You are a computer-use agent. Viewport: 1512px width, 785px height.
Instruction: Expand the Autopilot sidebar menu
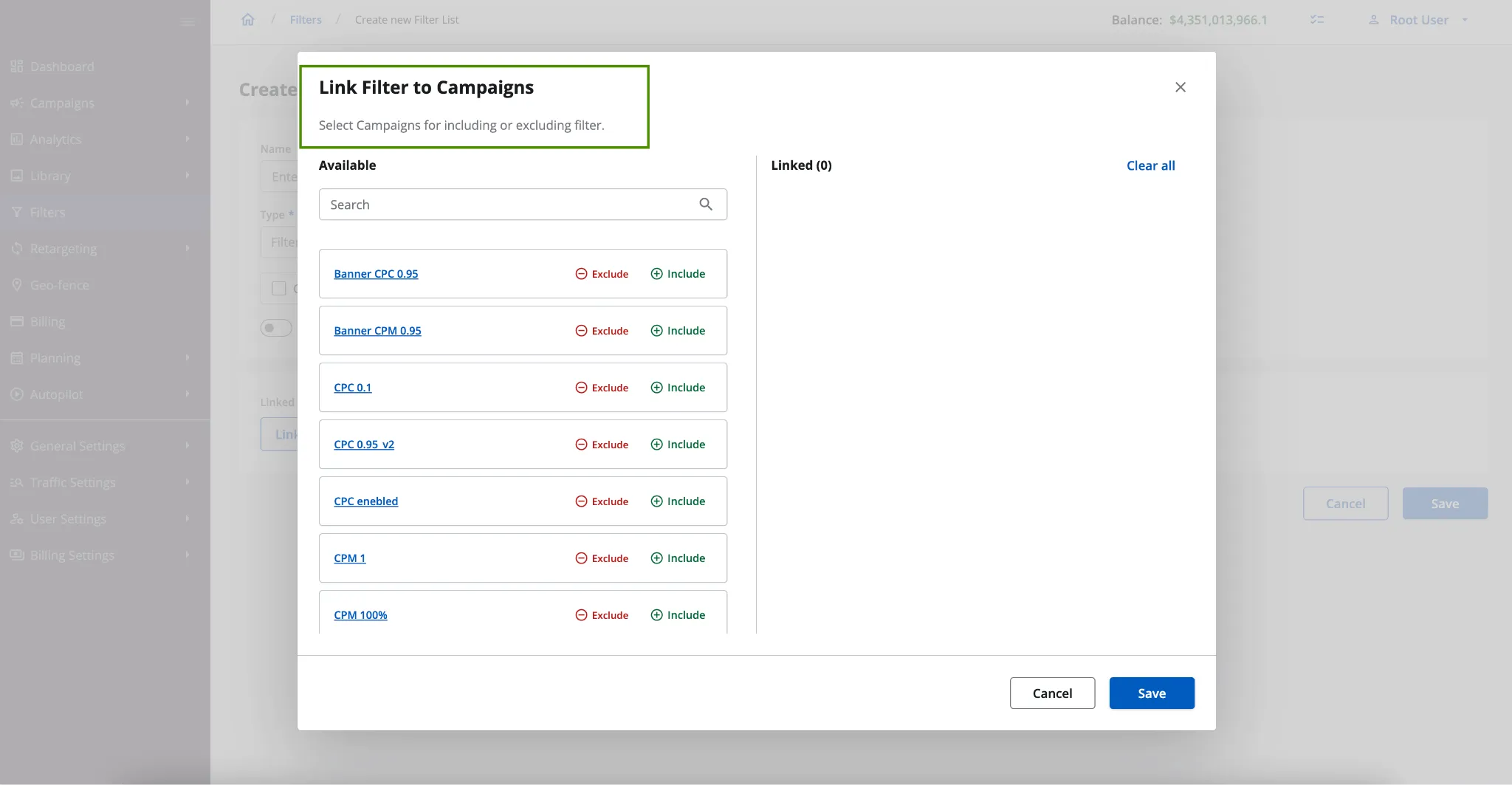(x=105, y=394)
